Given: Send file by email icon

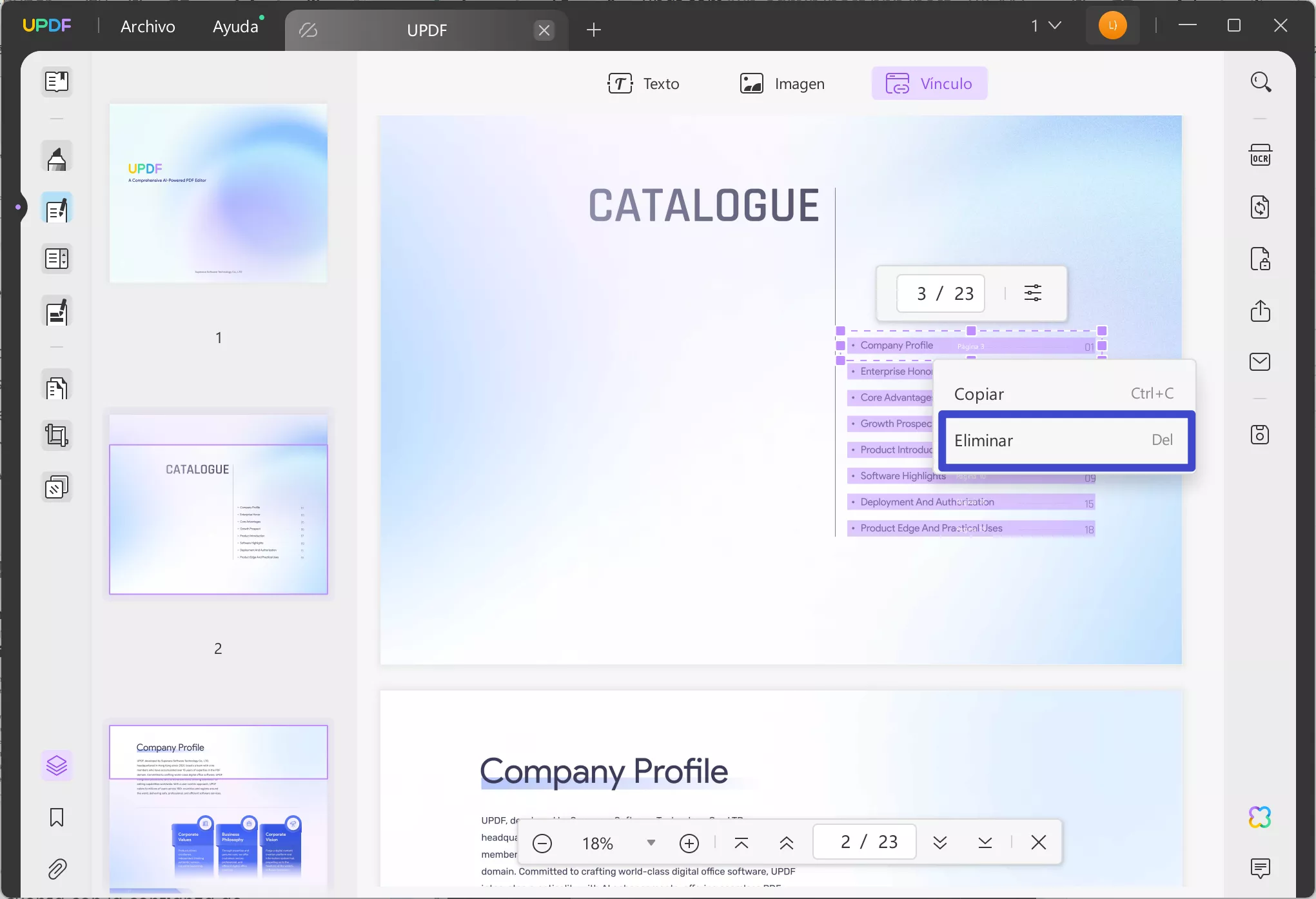Looking at the screenshot, I should tap(1261, 362).
